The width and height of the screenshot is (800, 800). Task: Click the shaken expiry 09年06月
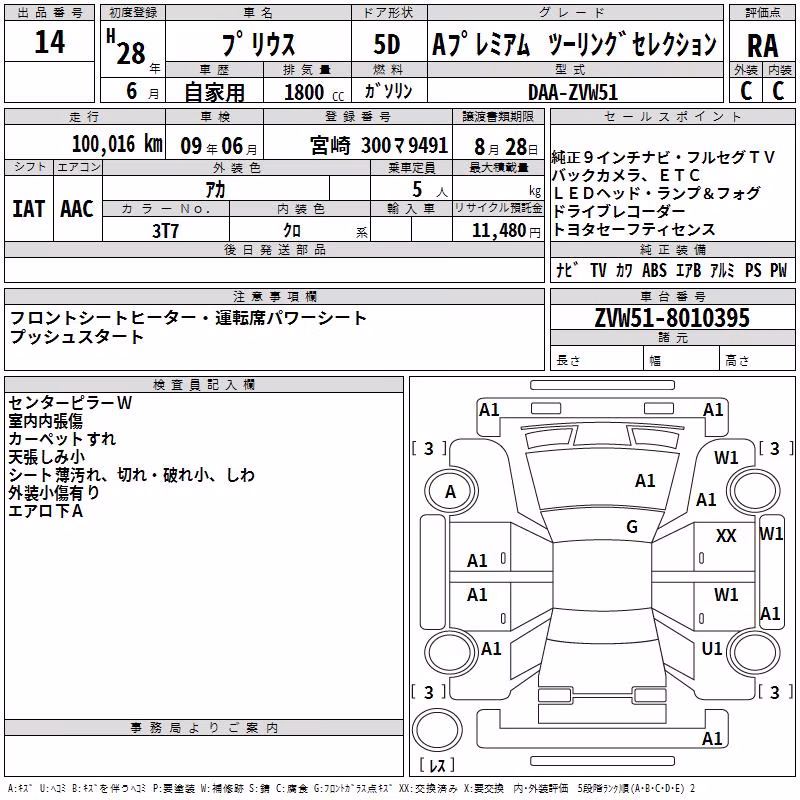(x=219, y=147)
